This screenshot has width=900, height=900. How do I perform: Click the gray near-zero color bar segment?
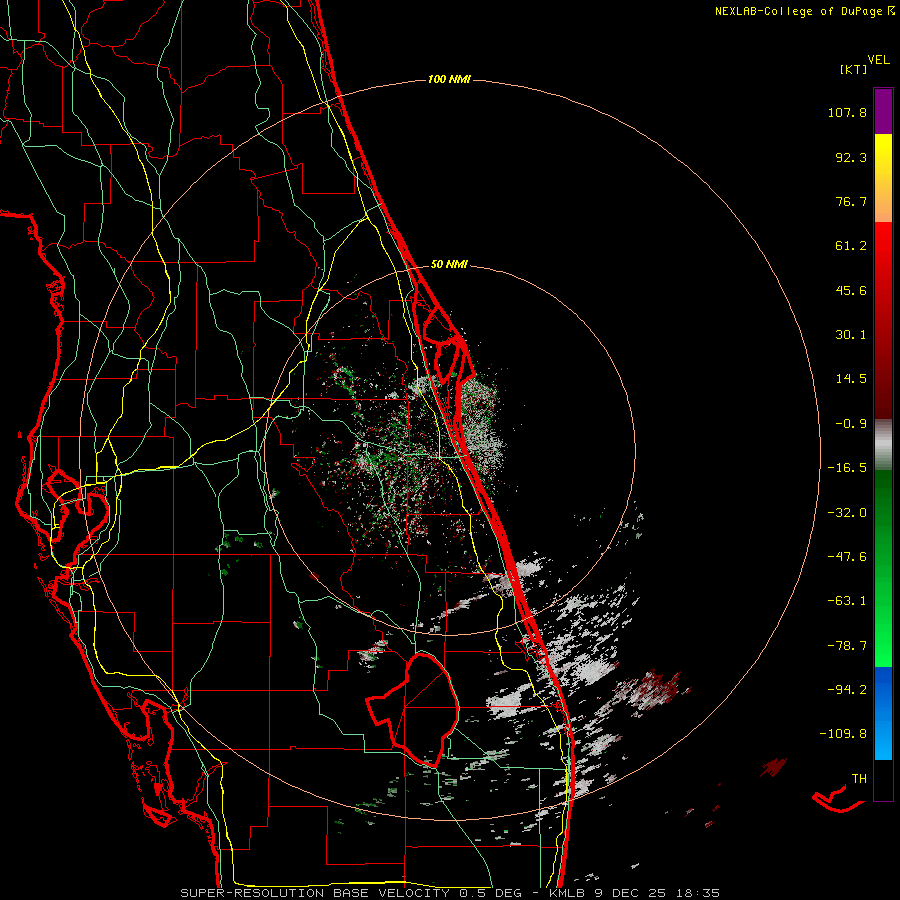coord(883,445)
